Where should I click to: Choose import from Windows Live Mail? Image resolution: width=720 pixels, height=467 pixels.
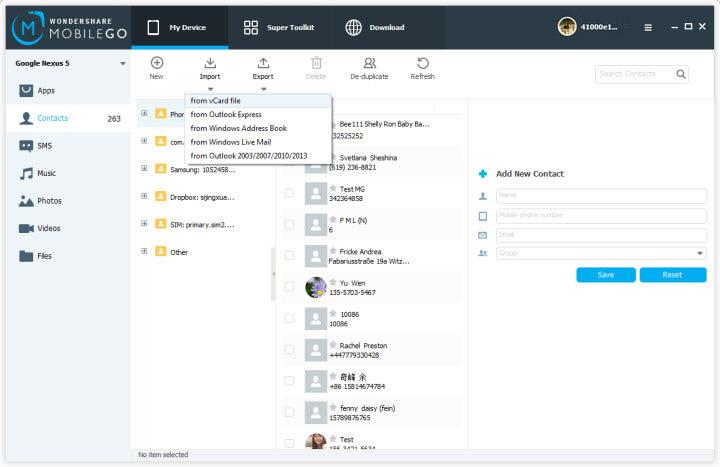click(x=258, y=142)
